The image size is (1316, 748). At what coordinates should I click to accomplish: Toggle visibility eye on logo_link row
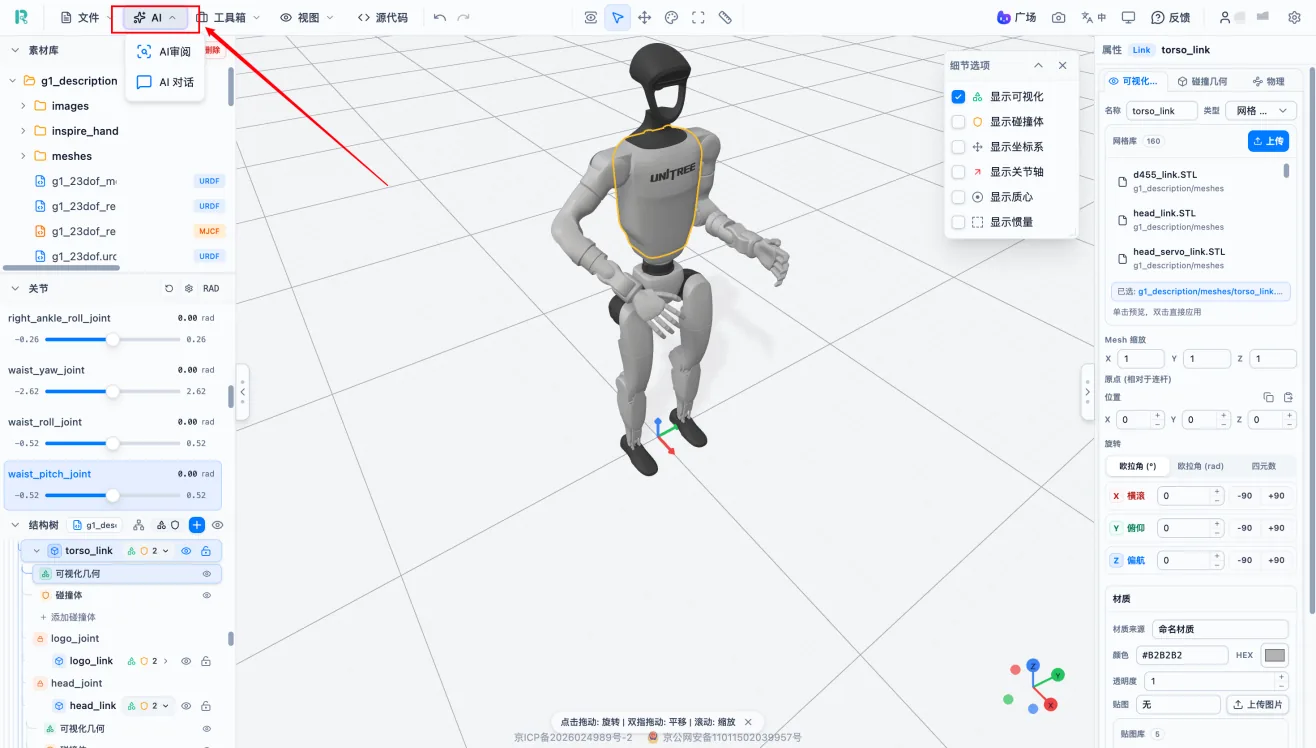186,661
